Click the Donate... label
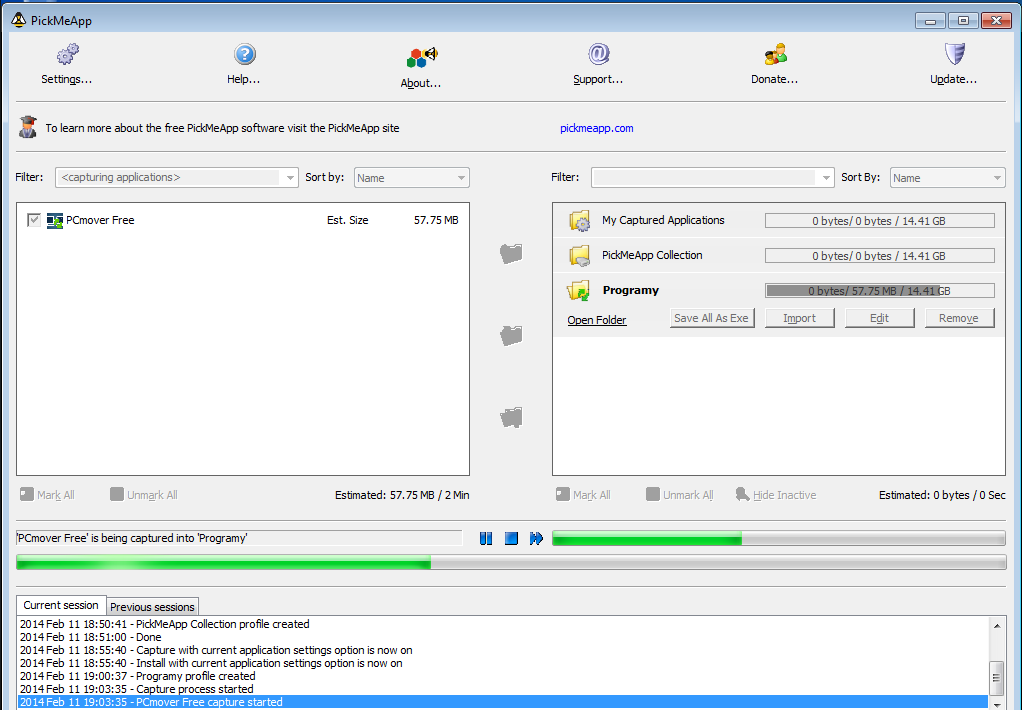Screen dimensions: 1022x710 774,79
